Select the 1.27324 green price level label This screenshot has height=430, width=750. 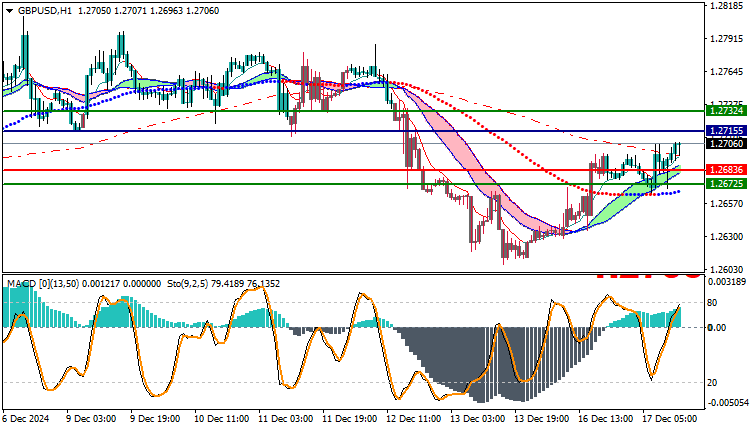pyautogui.click(x=727, y=111)
